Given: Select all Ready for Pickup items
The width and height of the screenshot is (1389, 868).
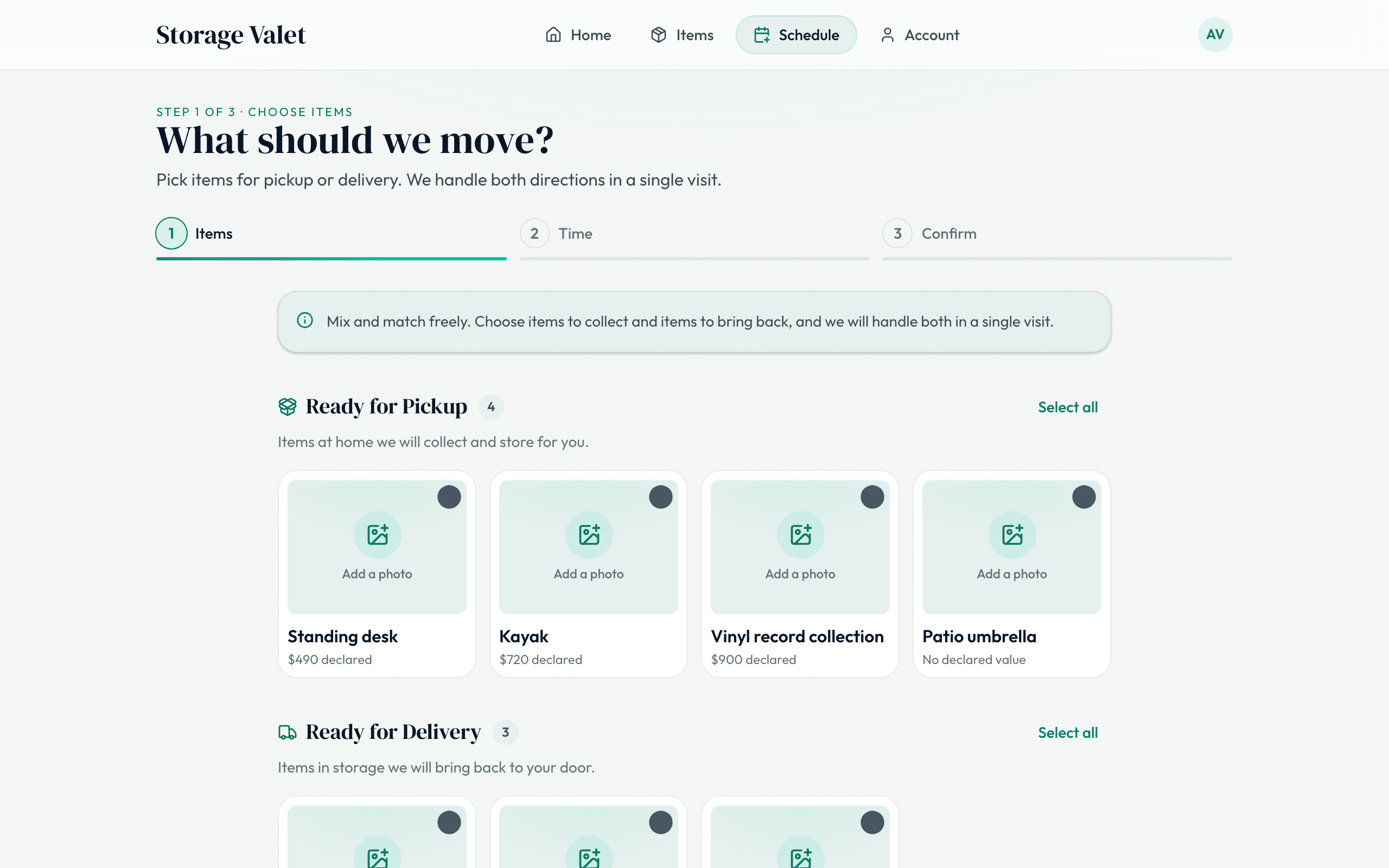Looking at the screenshot, I should 1068,407.
